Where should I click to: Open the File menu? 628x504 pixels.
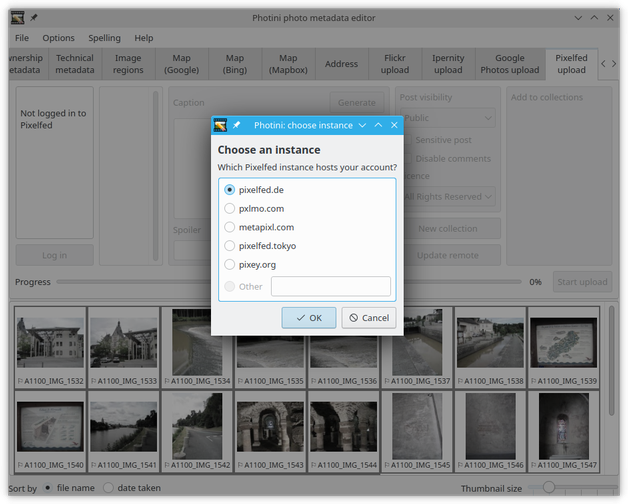click(22, 38)
